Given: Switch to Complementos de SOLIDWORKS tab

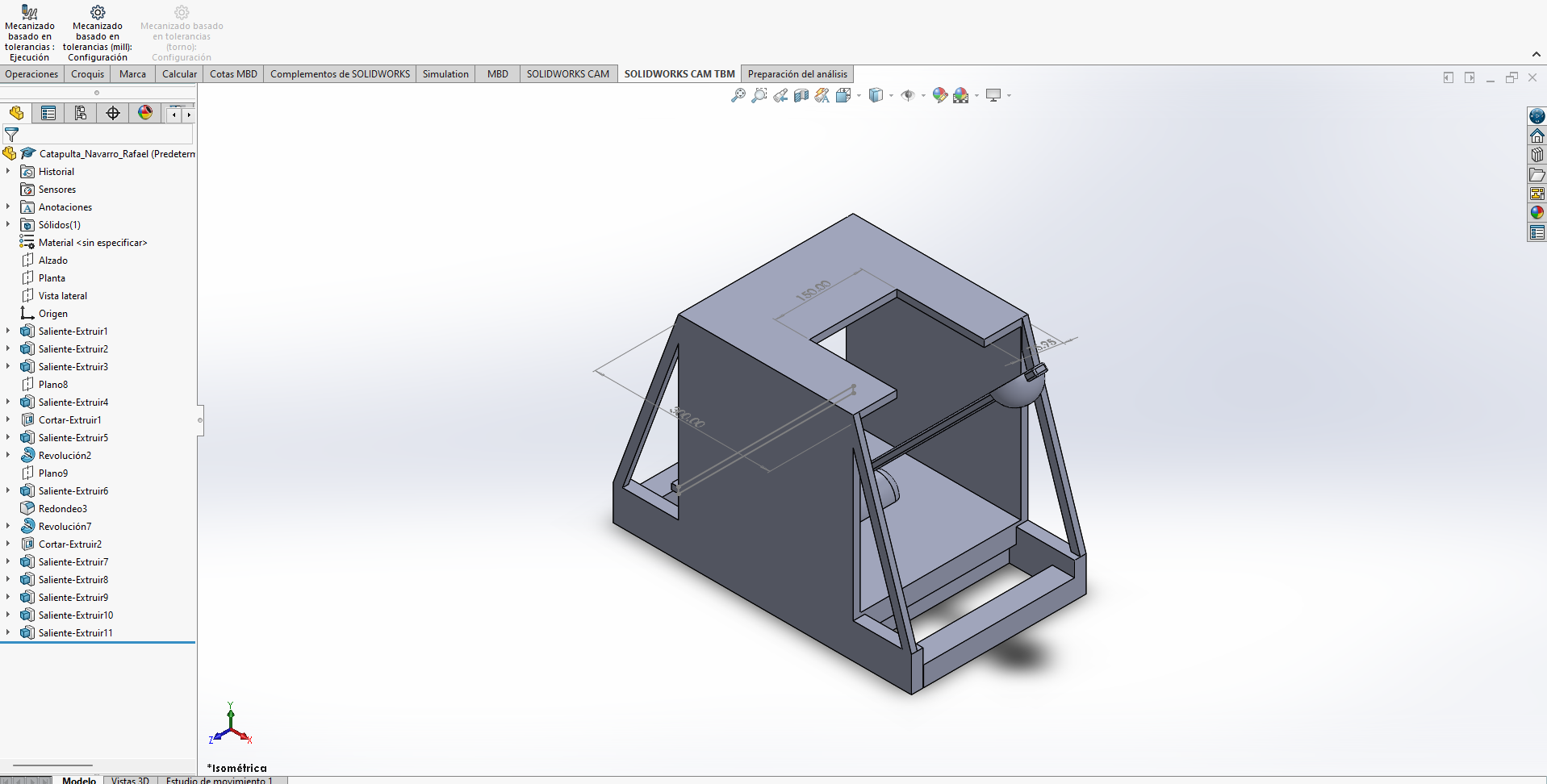Looking at the screenshot, I should [340, 73].
